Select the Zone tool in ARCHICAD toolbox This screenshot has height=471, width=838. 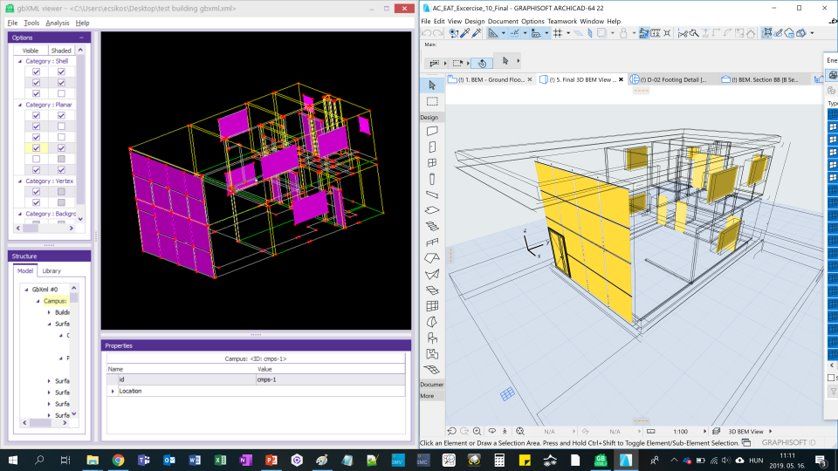pos(432,354)
